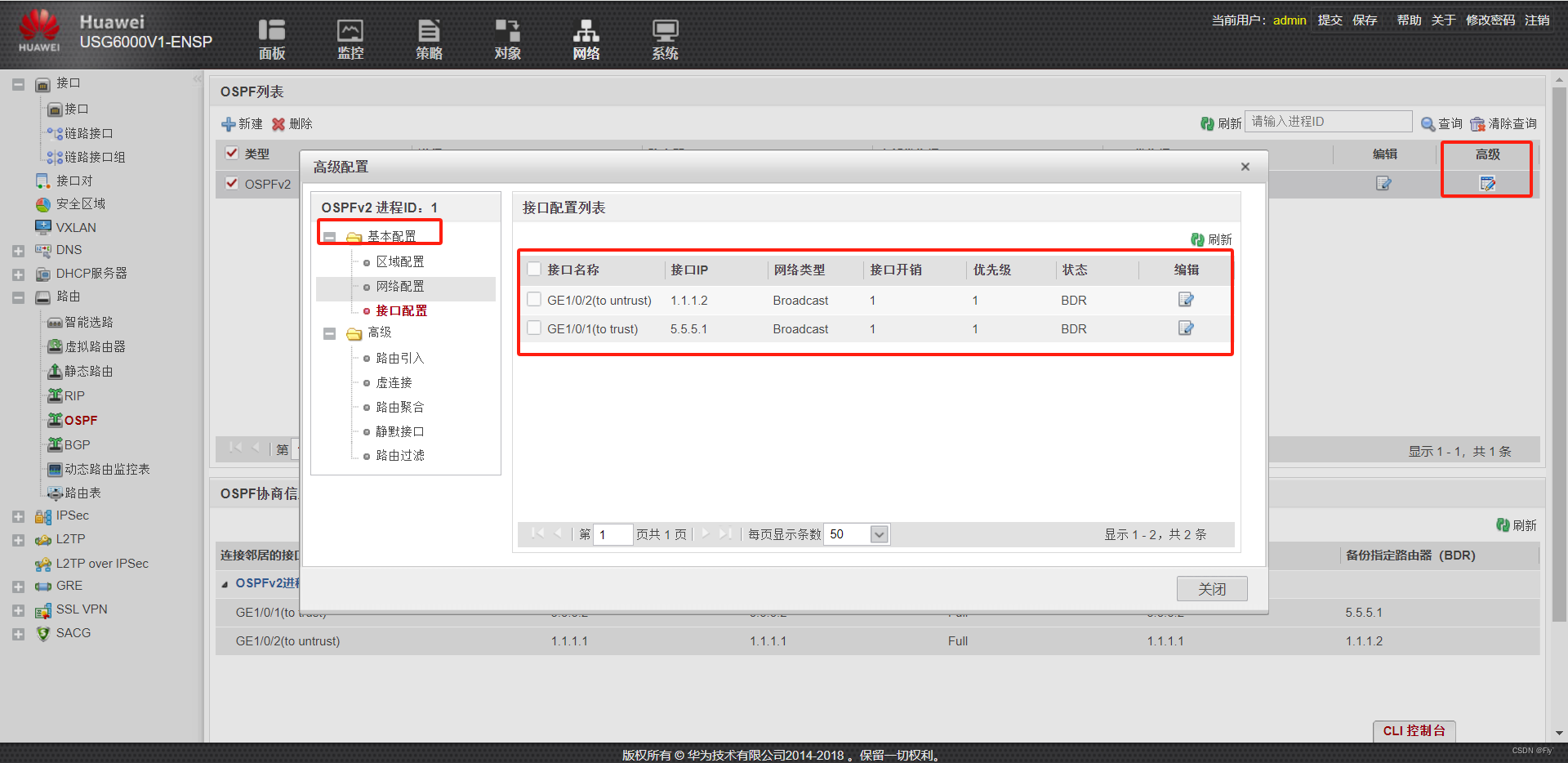Toggle select-all checkbox beside 接口名称
The image size is (1568, 763).
[x=534, y=269]
